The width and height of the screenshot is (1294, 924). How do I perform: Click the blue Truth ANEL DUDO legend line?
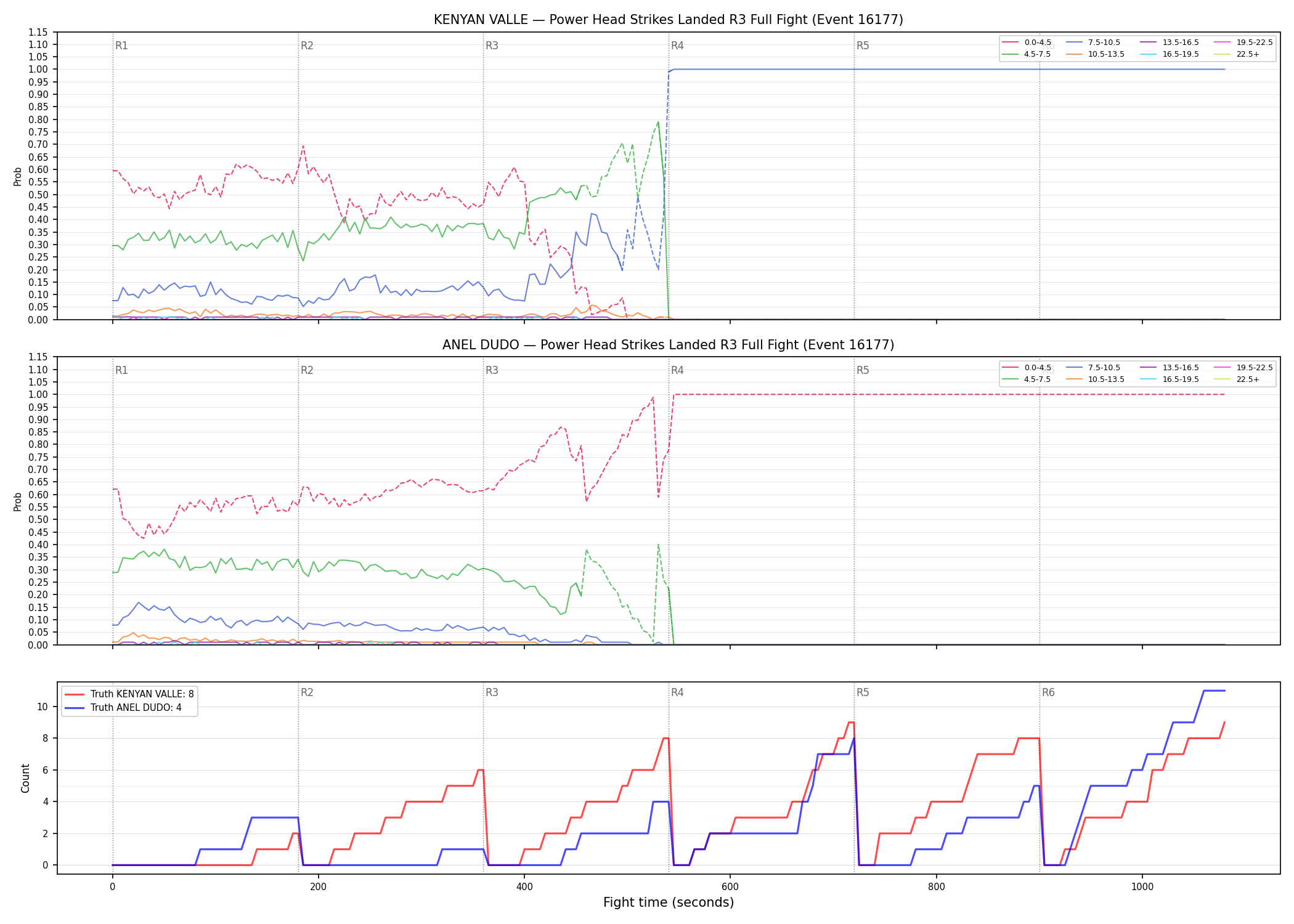click(x=75, y=707)
